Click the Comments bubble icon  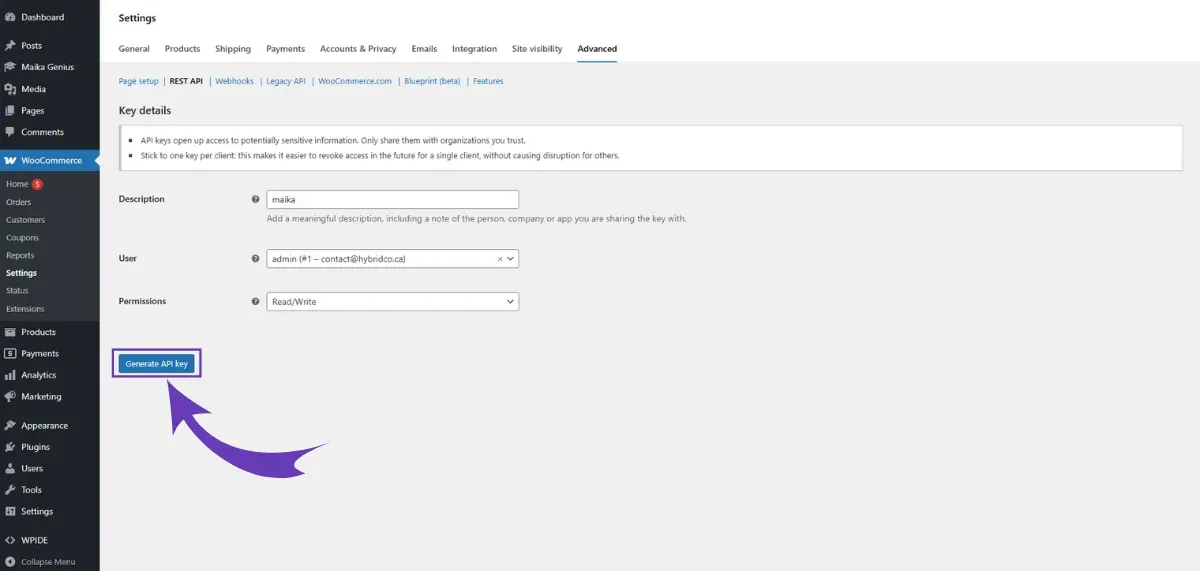pos(10,132)
